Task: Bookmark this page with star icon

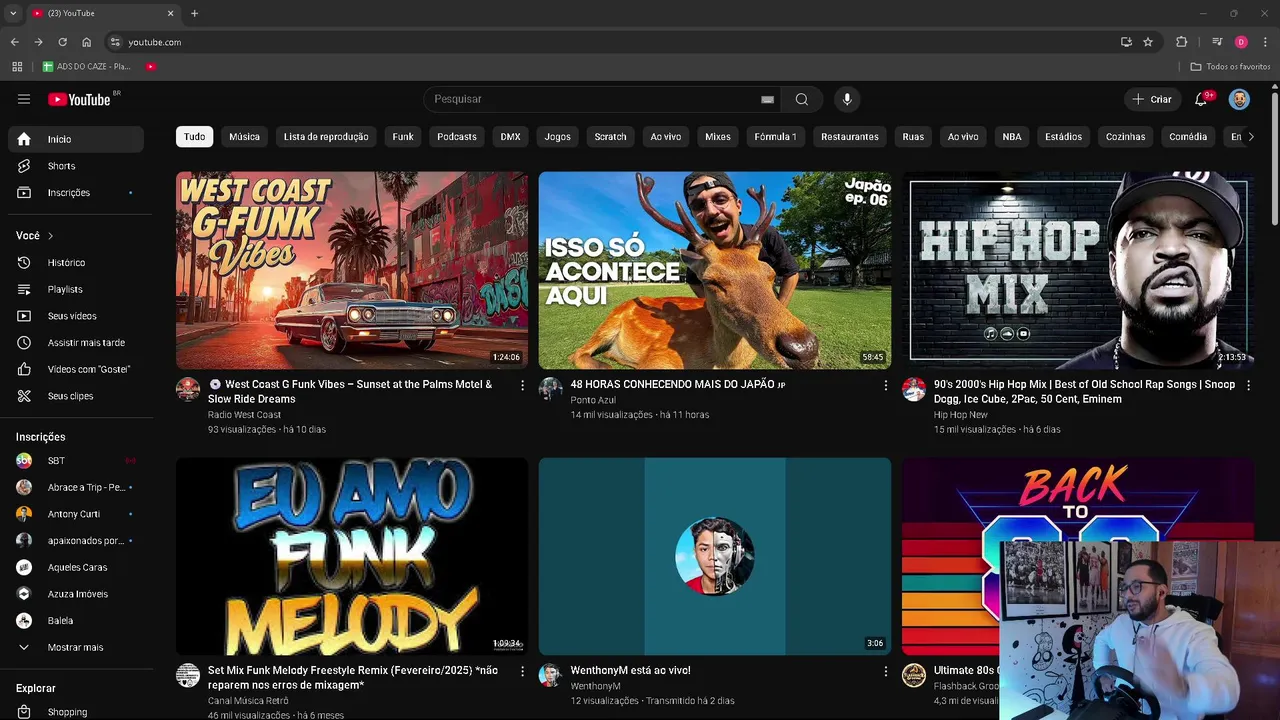Action: coord(1148,42)
